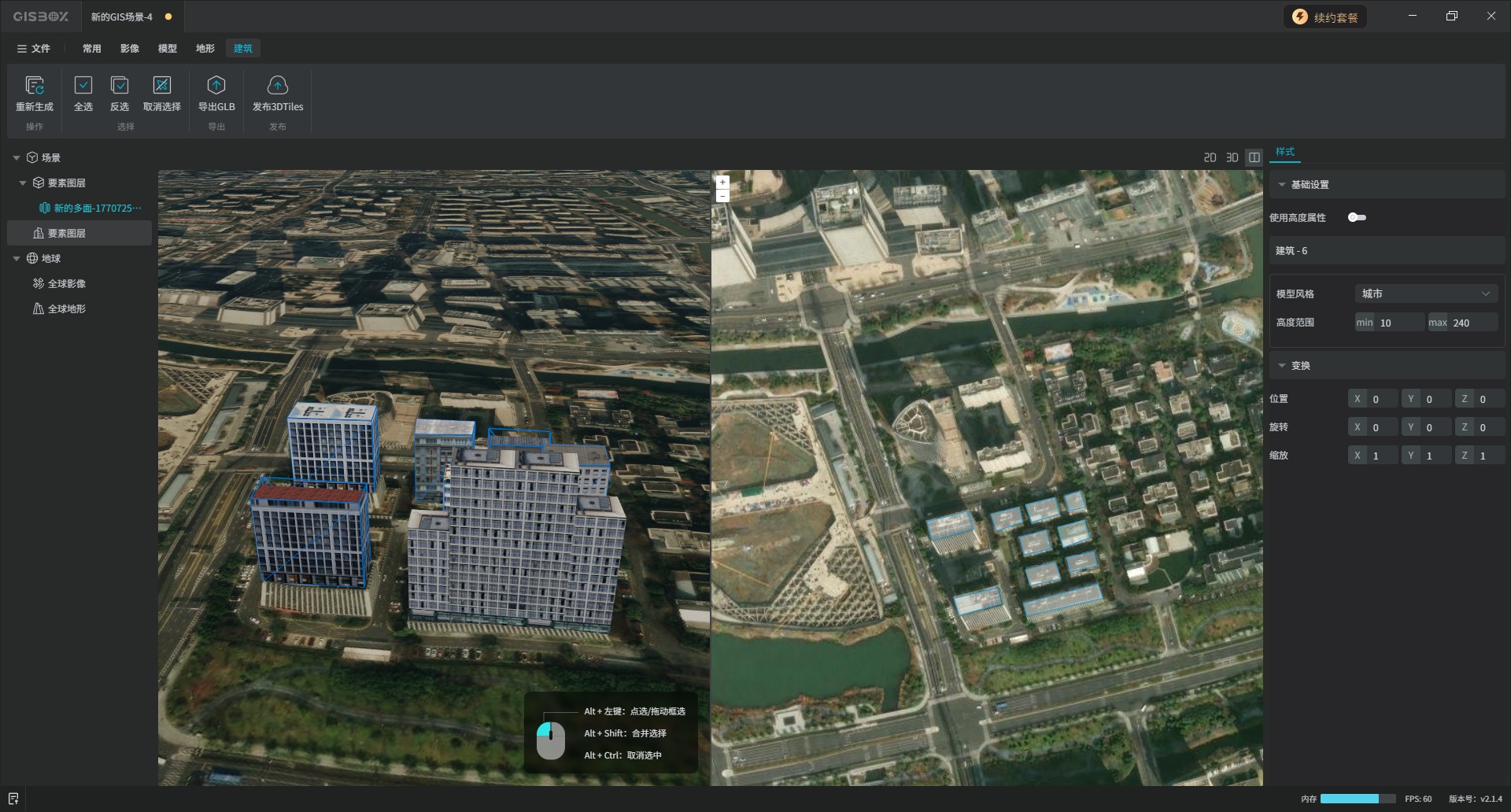Zoom in on the 2D map
The width and height of the screenshot is (1511, 812).
722,182
